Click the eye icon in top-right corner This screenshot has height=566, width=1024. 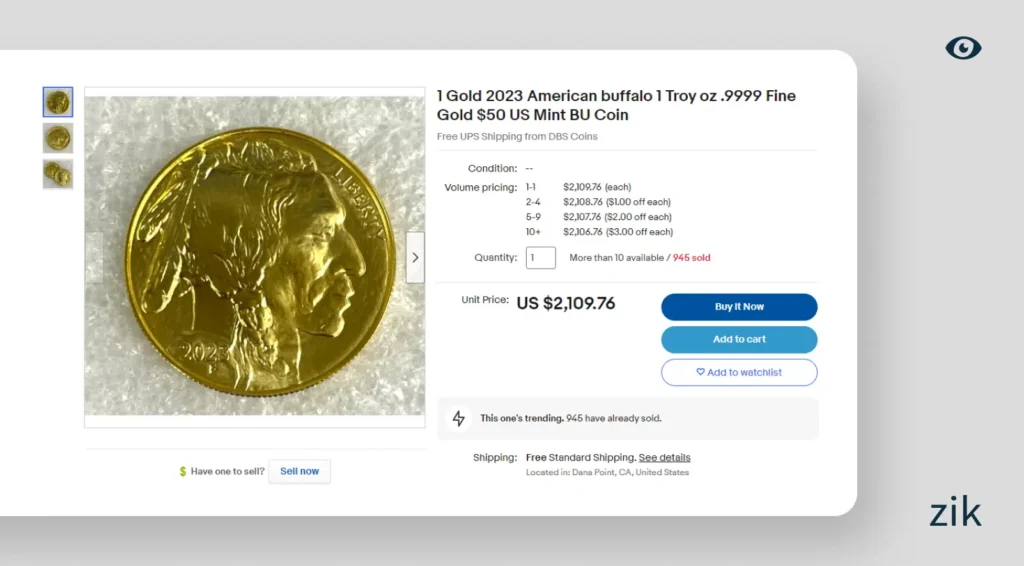pos(963,47)
